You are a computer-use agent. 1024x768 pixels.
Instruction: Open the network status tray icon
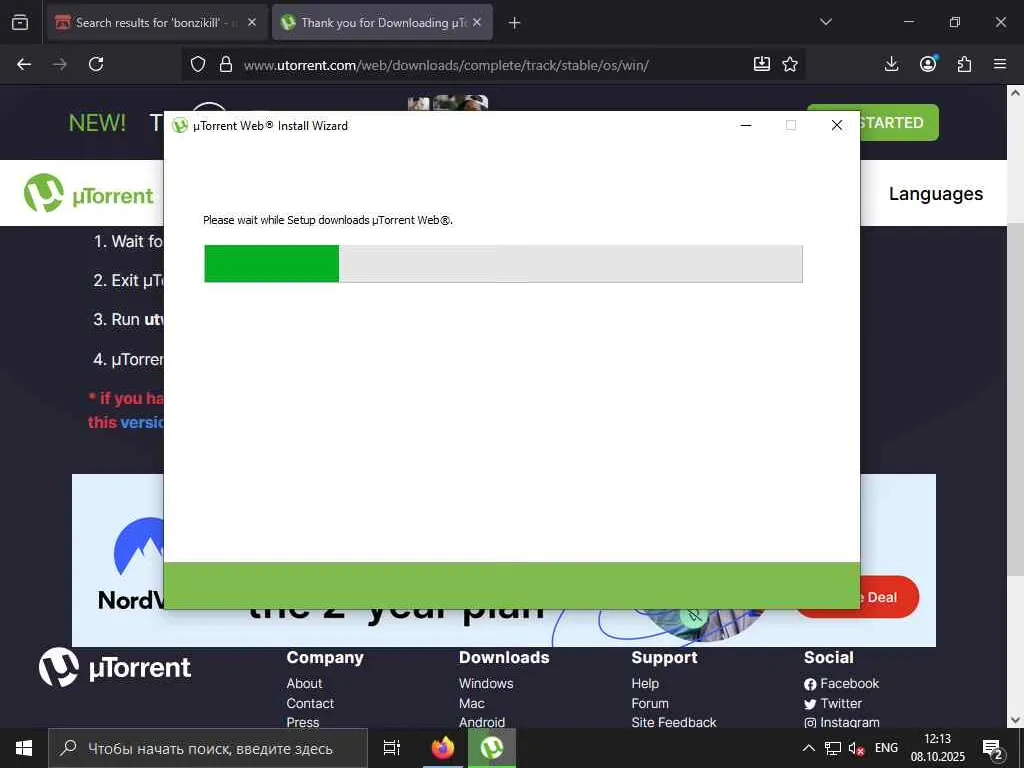point(833,748)
